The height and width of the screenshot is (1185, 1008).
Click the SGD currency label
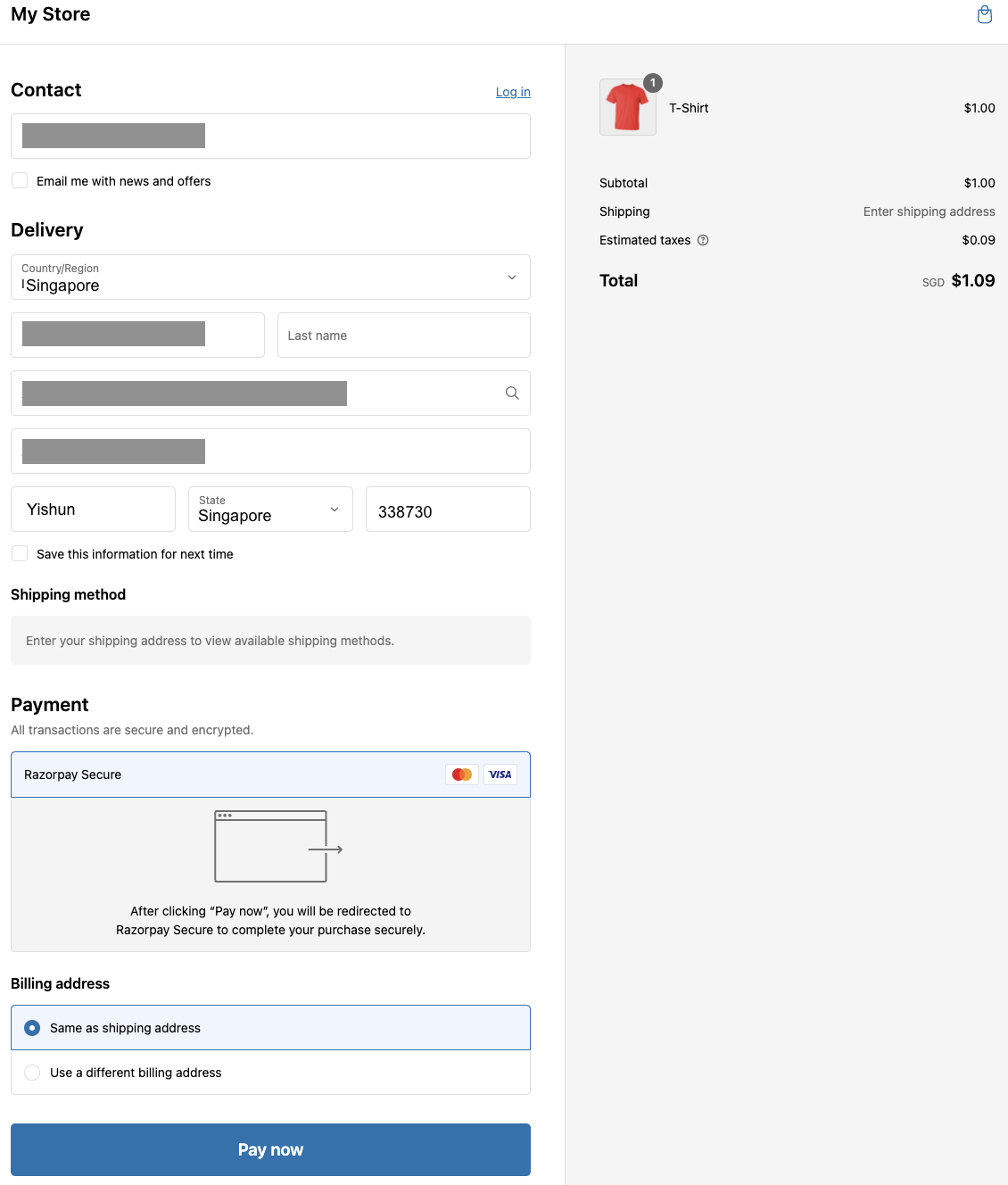pyautogui.click(x=933, y=282)
